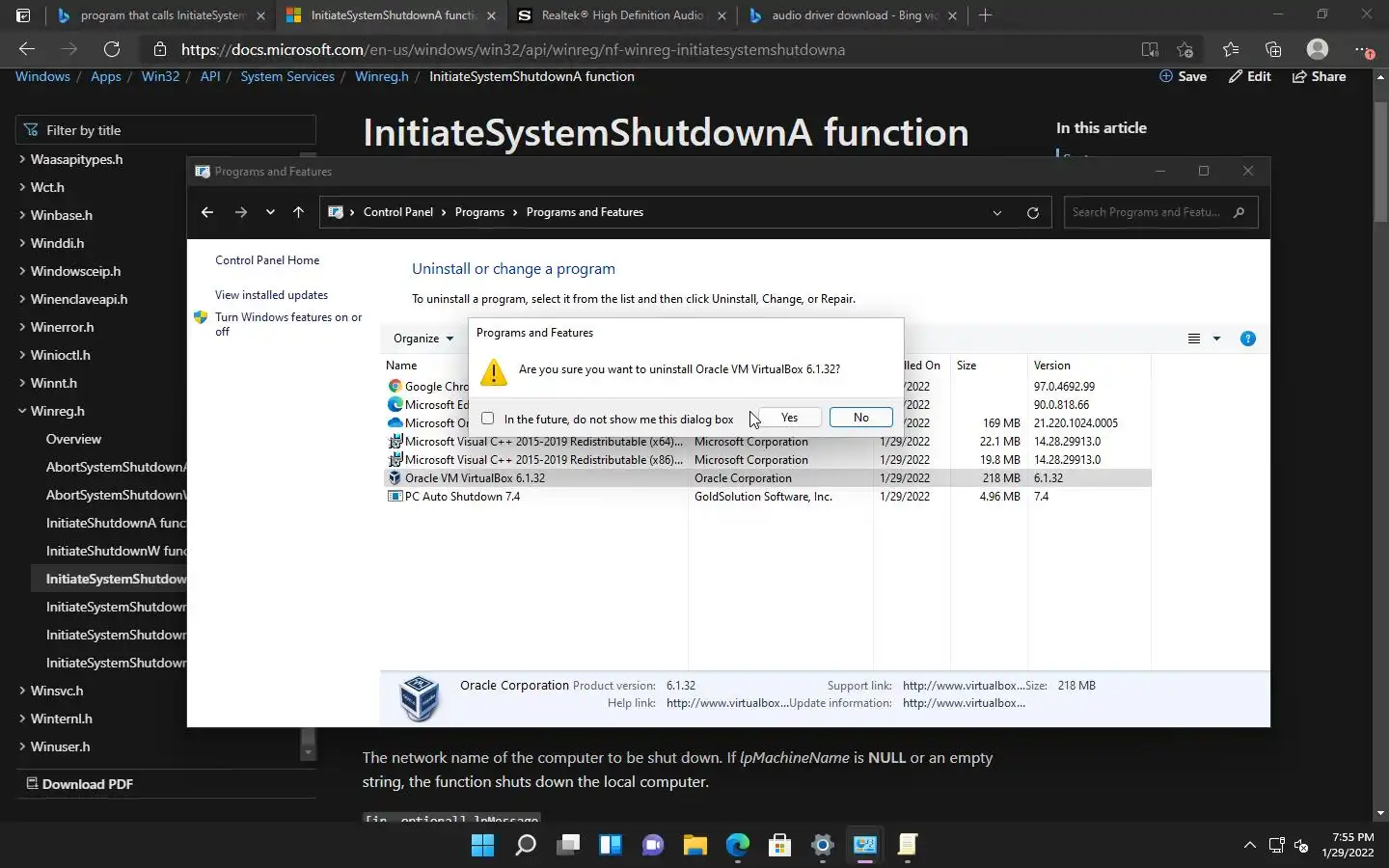The height and width of the screenshot is (868, 1389).
Task: Expand Winsvc.h tree node
Action: click(22, 691)
